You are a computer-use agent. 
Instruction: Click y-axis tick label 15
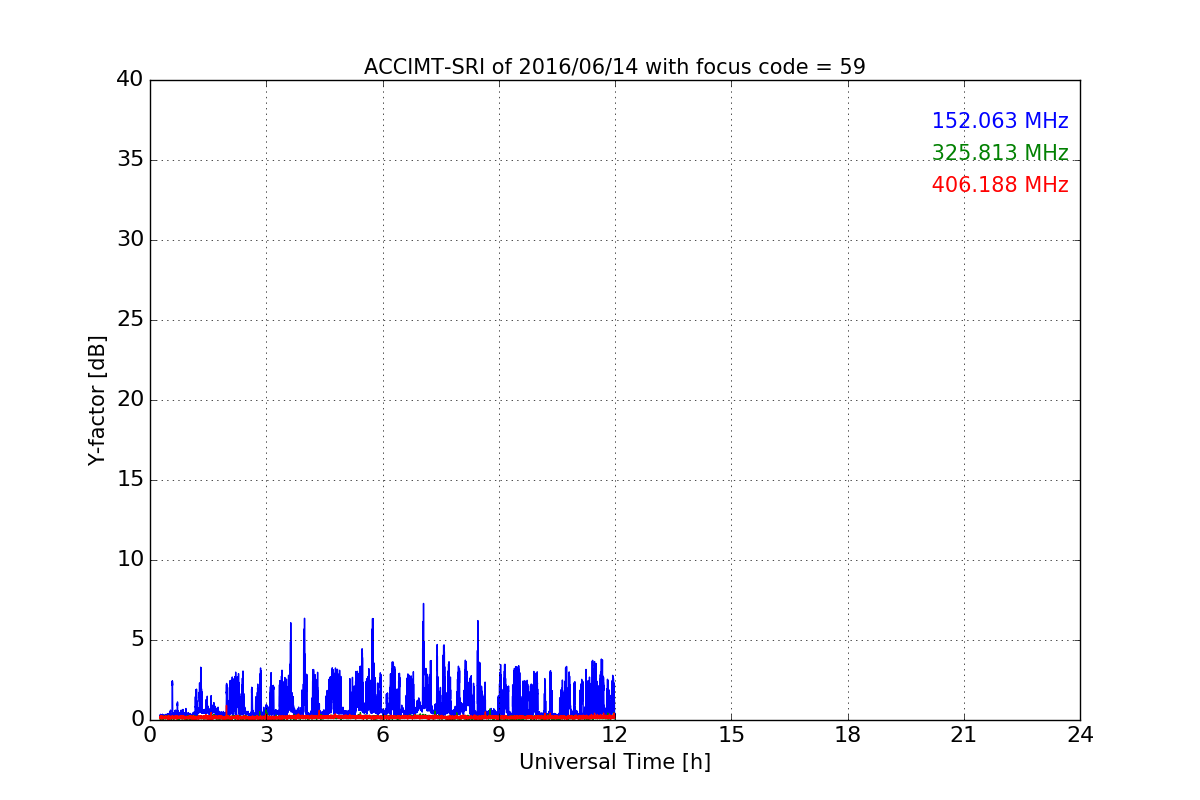coord(130,480)
